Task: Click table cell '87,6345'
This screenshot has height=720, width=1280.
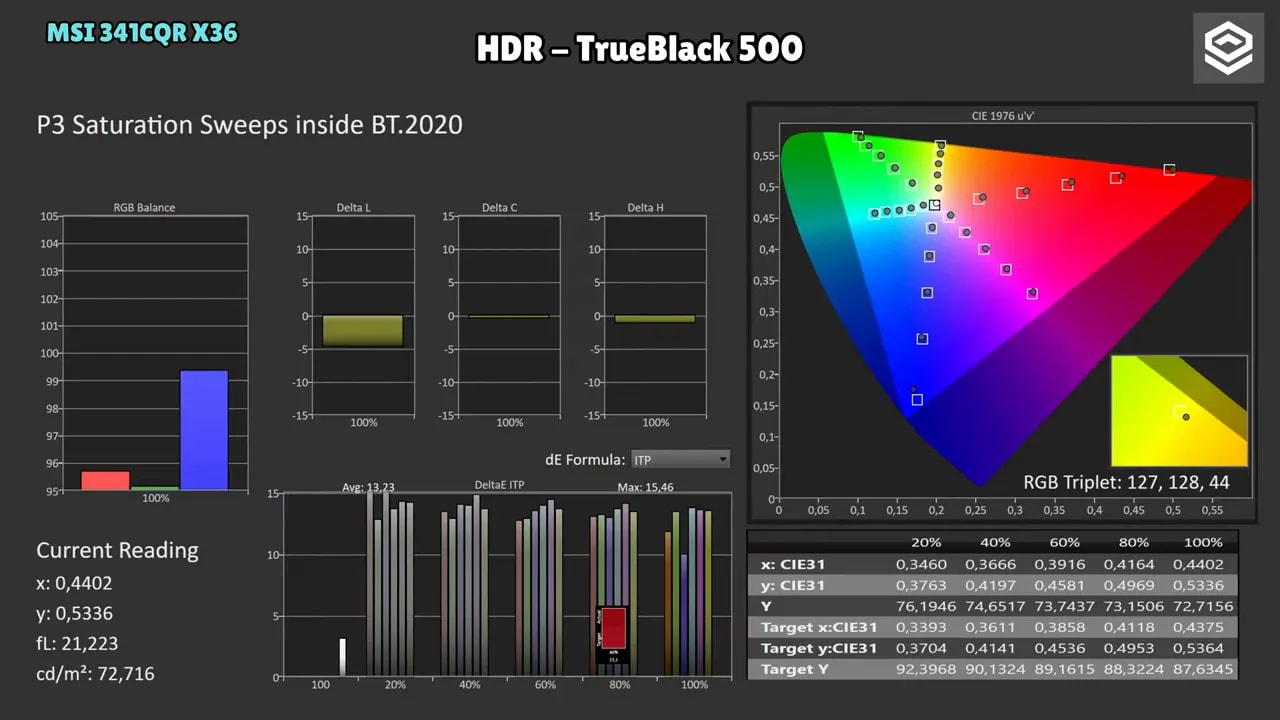Action: click(x=1204, y=669)
